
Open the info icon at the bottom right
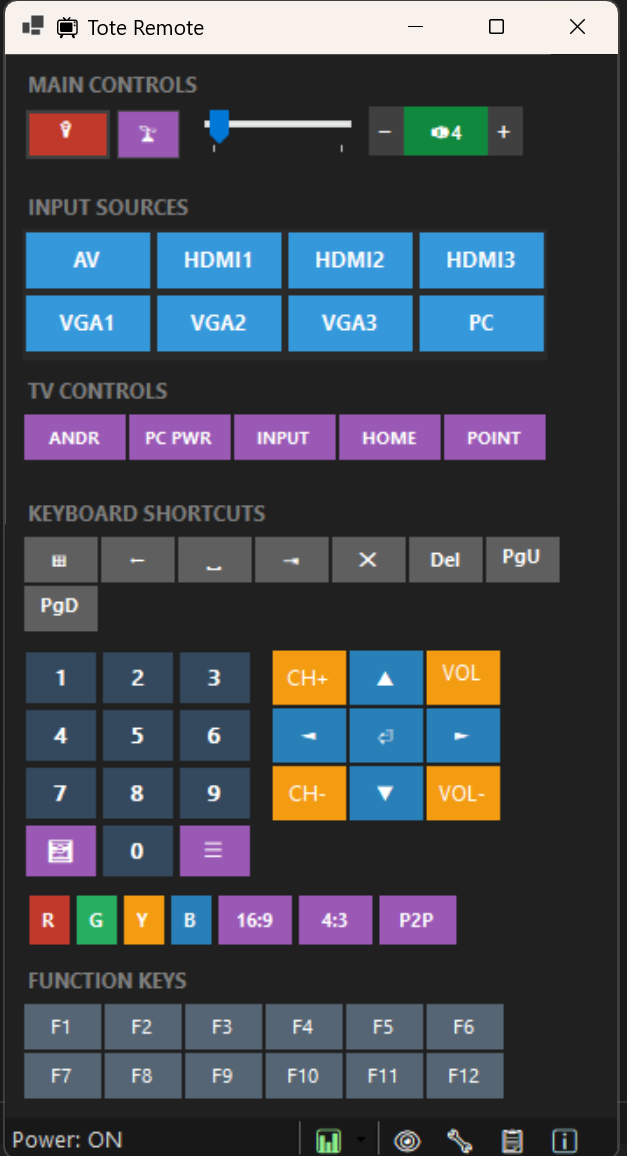564,1140
